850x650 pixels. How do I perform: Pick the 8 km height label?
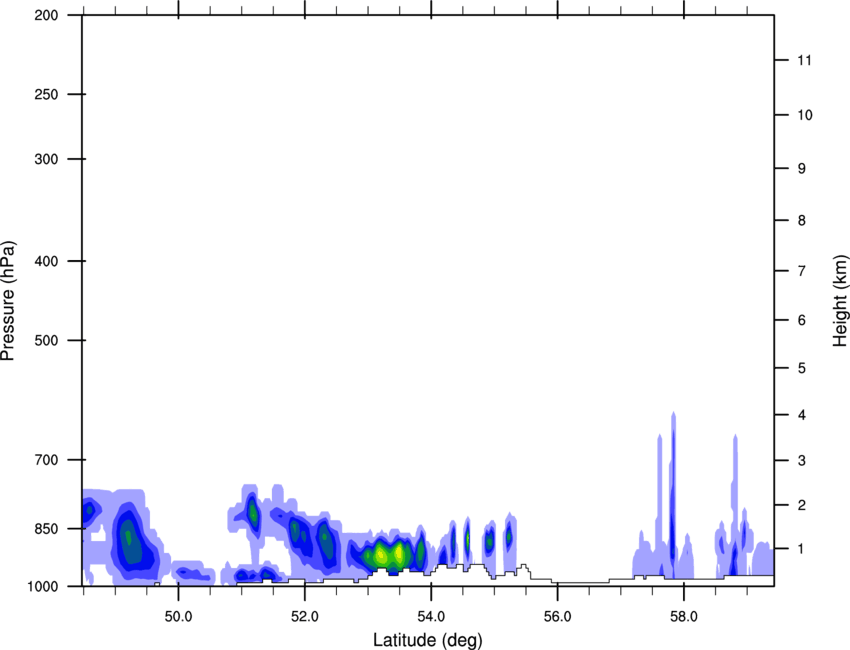pos(802,220)
